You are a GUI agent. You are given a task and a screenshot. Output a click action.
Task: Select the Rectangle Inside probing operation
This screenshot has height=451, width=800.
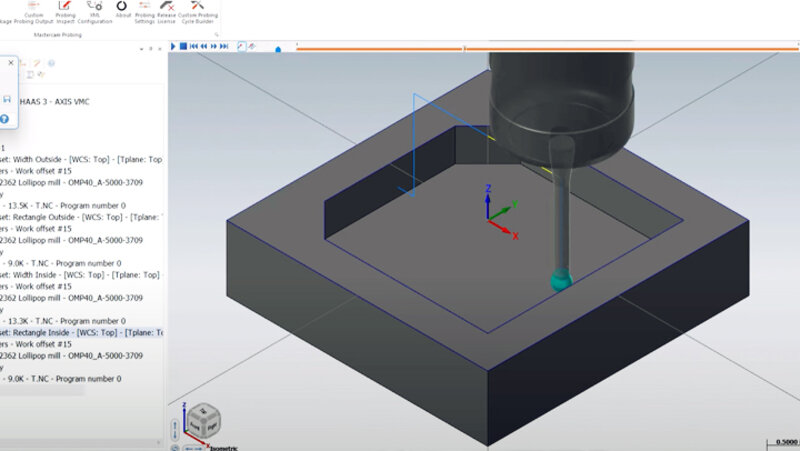point(80,332)
